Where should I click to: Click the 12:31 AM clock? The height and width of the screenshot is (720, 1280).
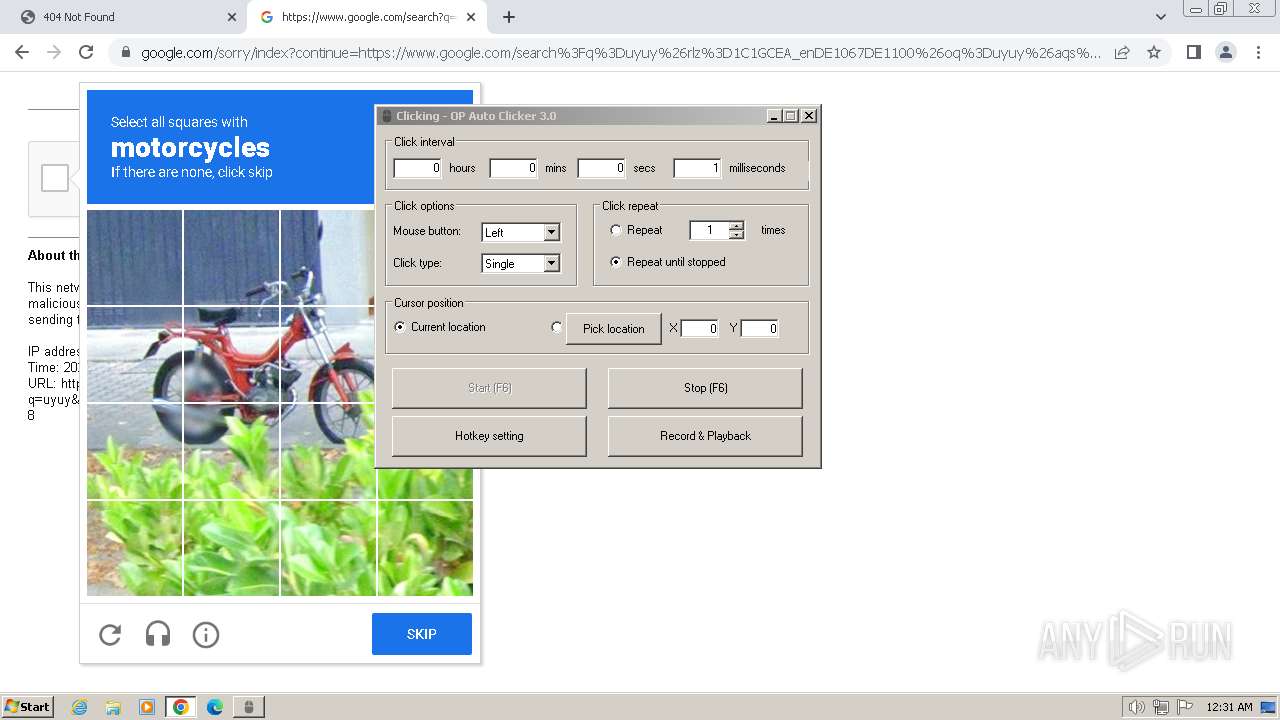tap(1229, 707)
